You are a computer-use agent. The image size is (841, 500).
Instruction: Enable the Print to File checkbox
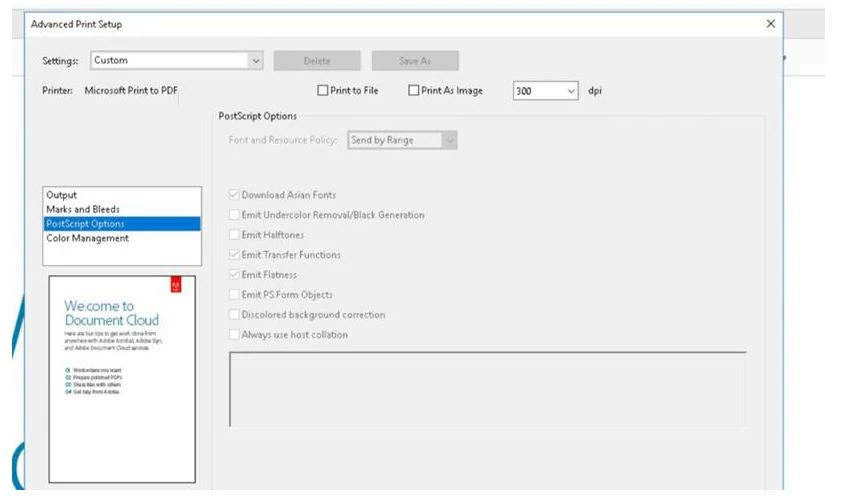[x=322, y=91]
